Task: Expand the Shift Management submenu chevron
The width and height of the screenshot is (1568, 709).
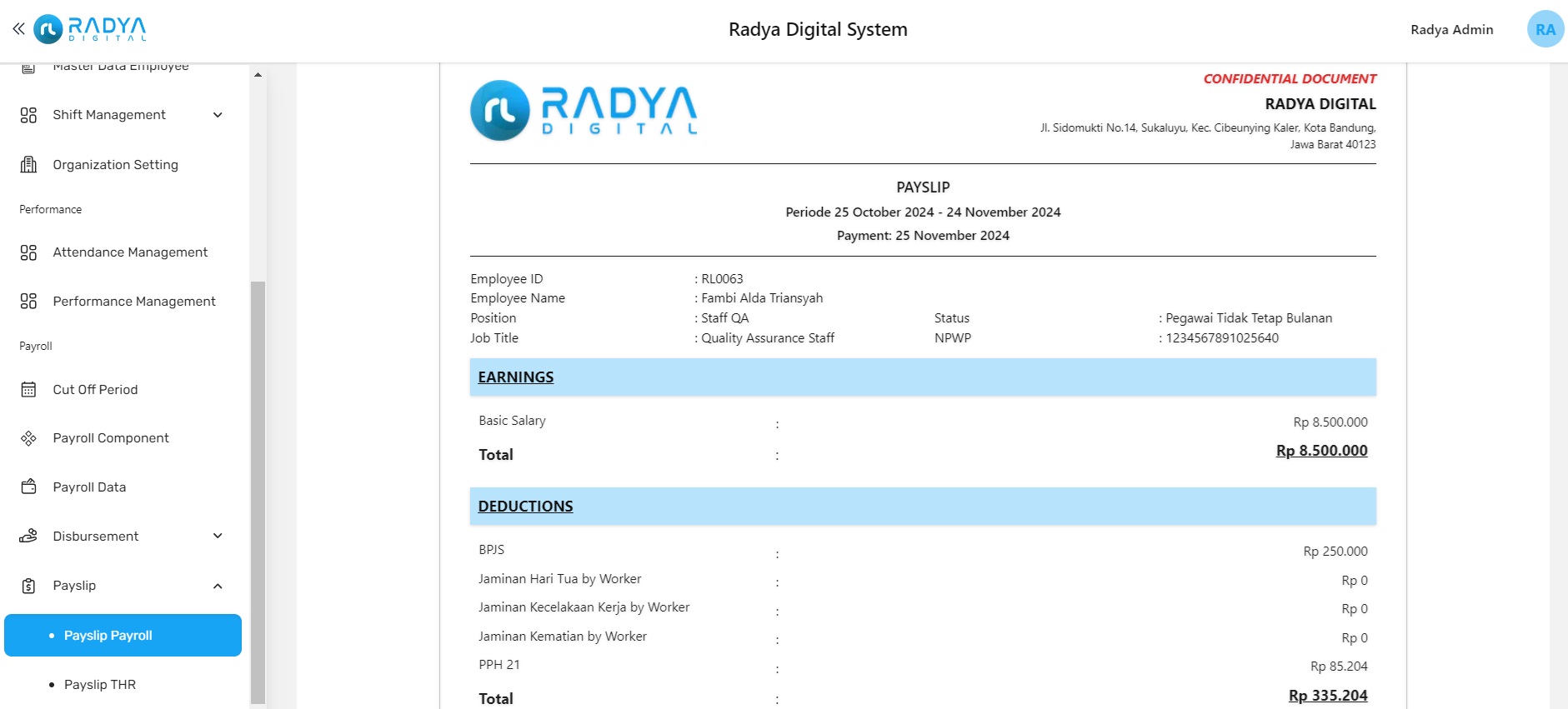Action: [218, 115]
